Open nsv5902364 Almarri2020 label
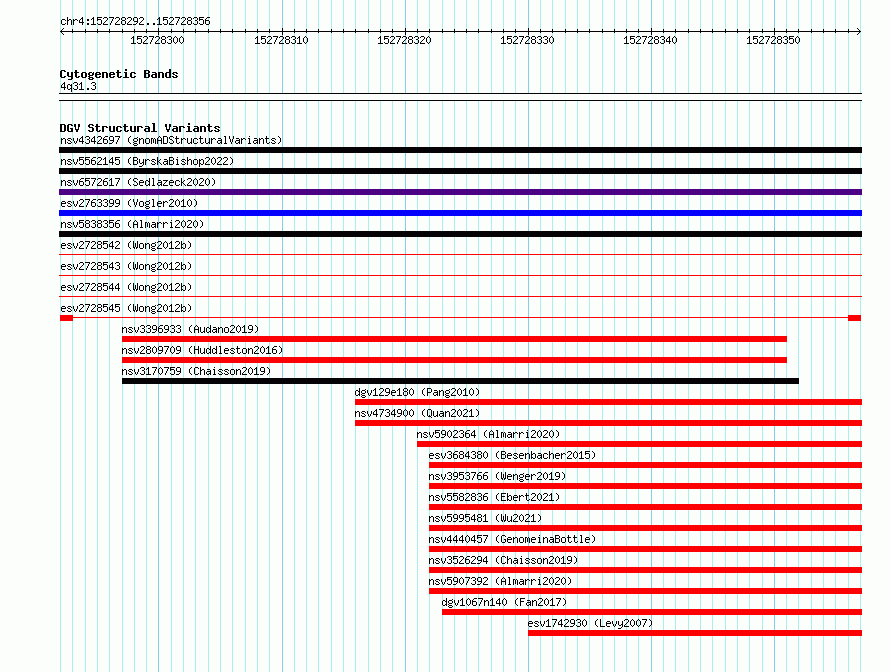 [488, 434]
